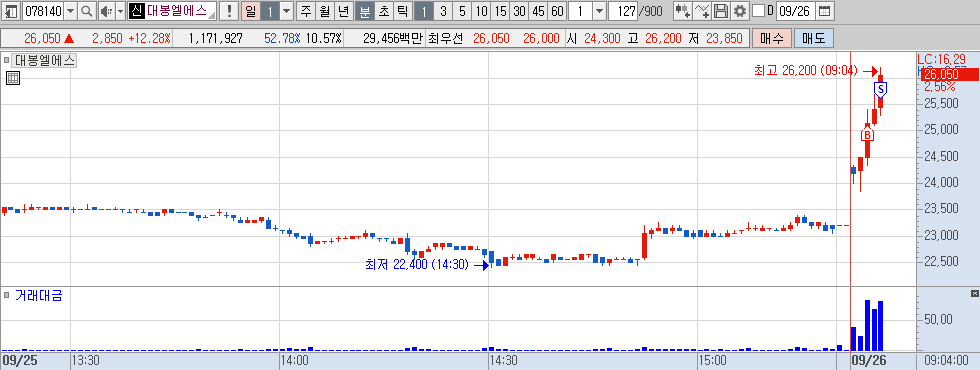Open the stock code search magnifier

point(86,11)
